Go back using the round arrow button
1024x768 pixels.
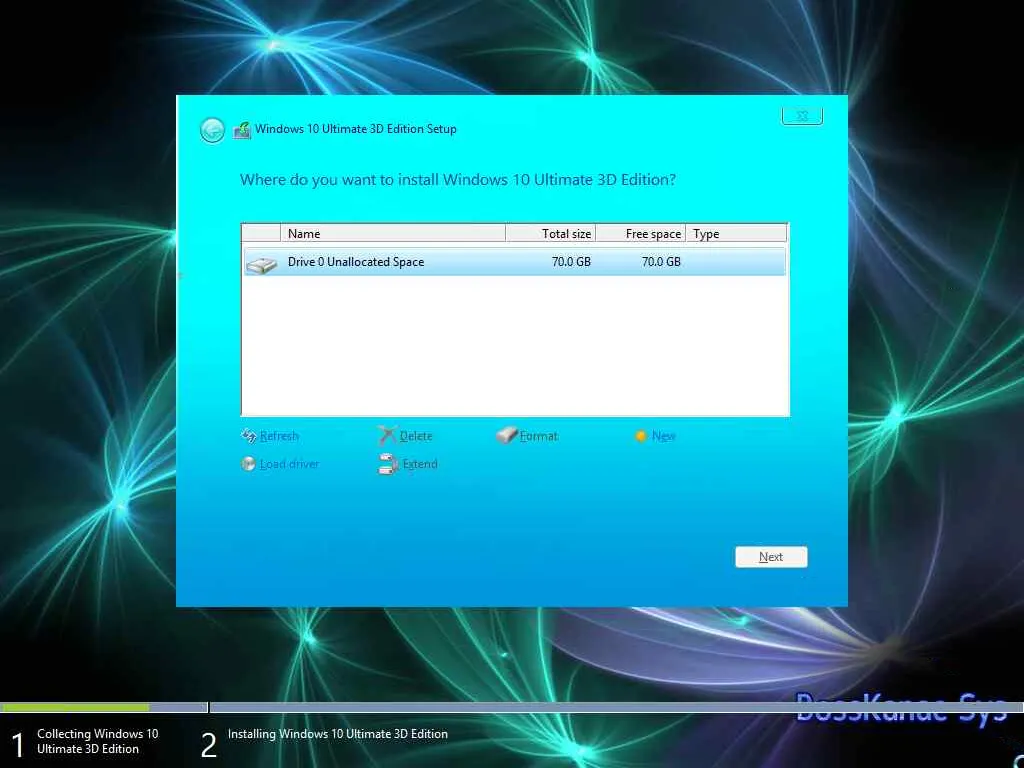pyautogui.click(x=212, y=131)
